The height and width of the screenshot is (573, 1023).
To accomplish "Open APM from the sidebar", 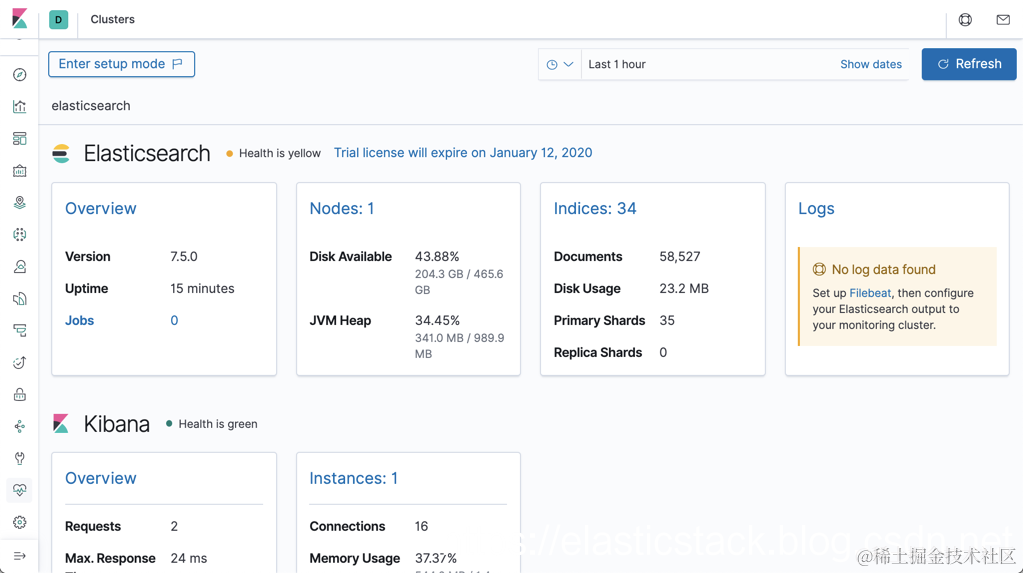I will click(20, 330).
